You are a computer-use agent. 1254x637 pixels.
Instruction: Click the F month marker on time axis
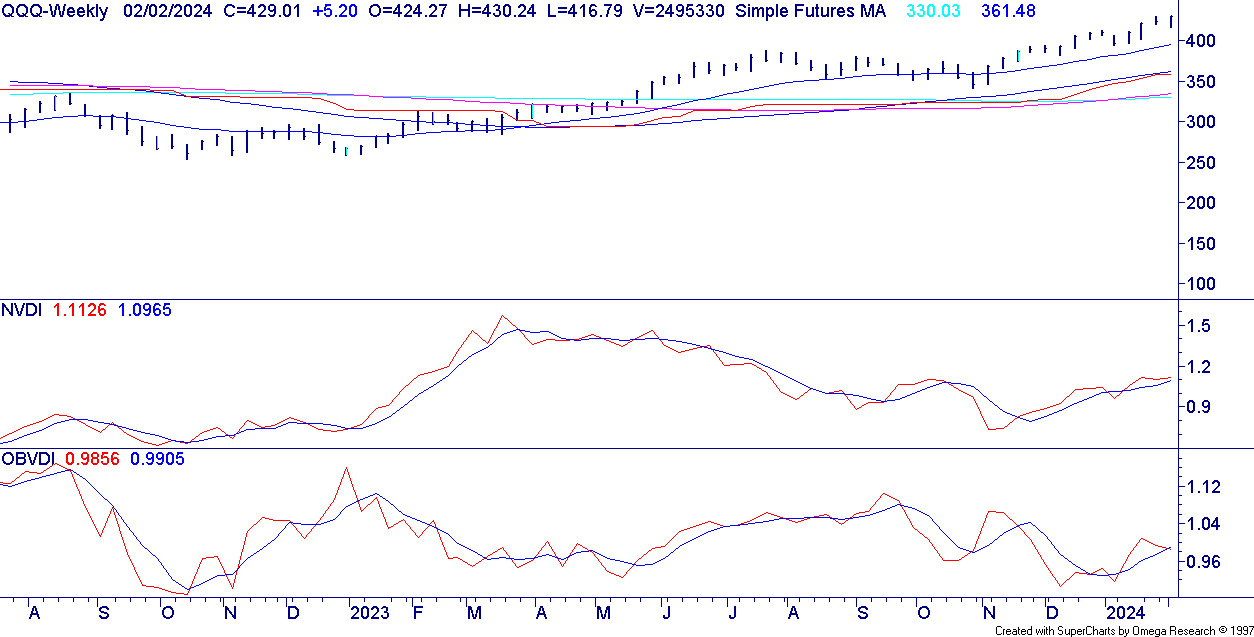point(417,611)
